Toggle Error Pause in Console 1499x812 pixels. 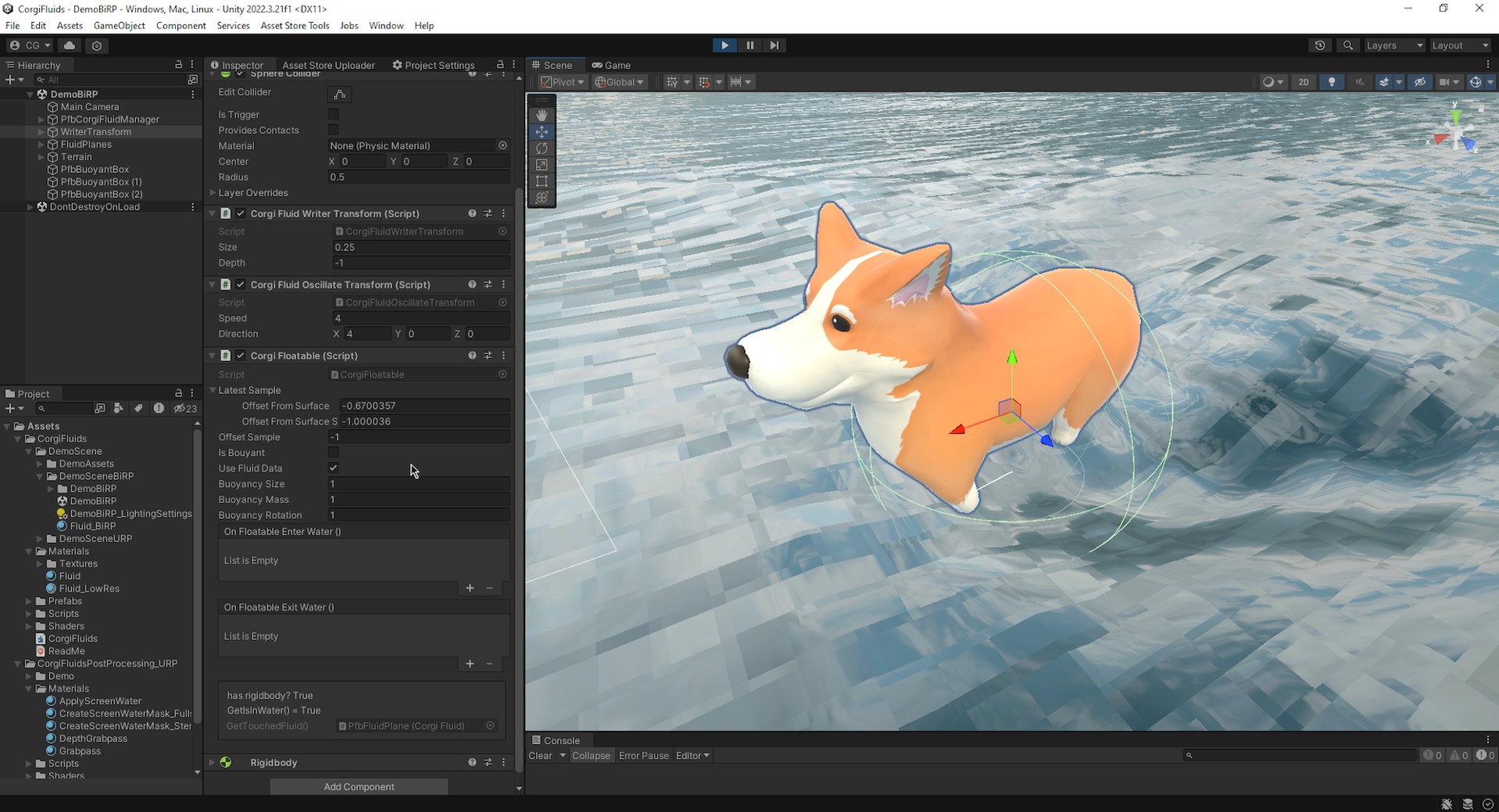(643, 756)
